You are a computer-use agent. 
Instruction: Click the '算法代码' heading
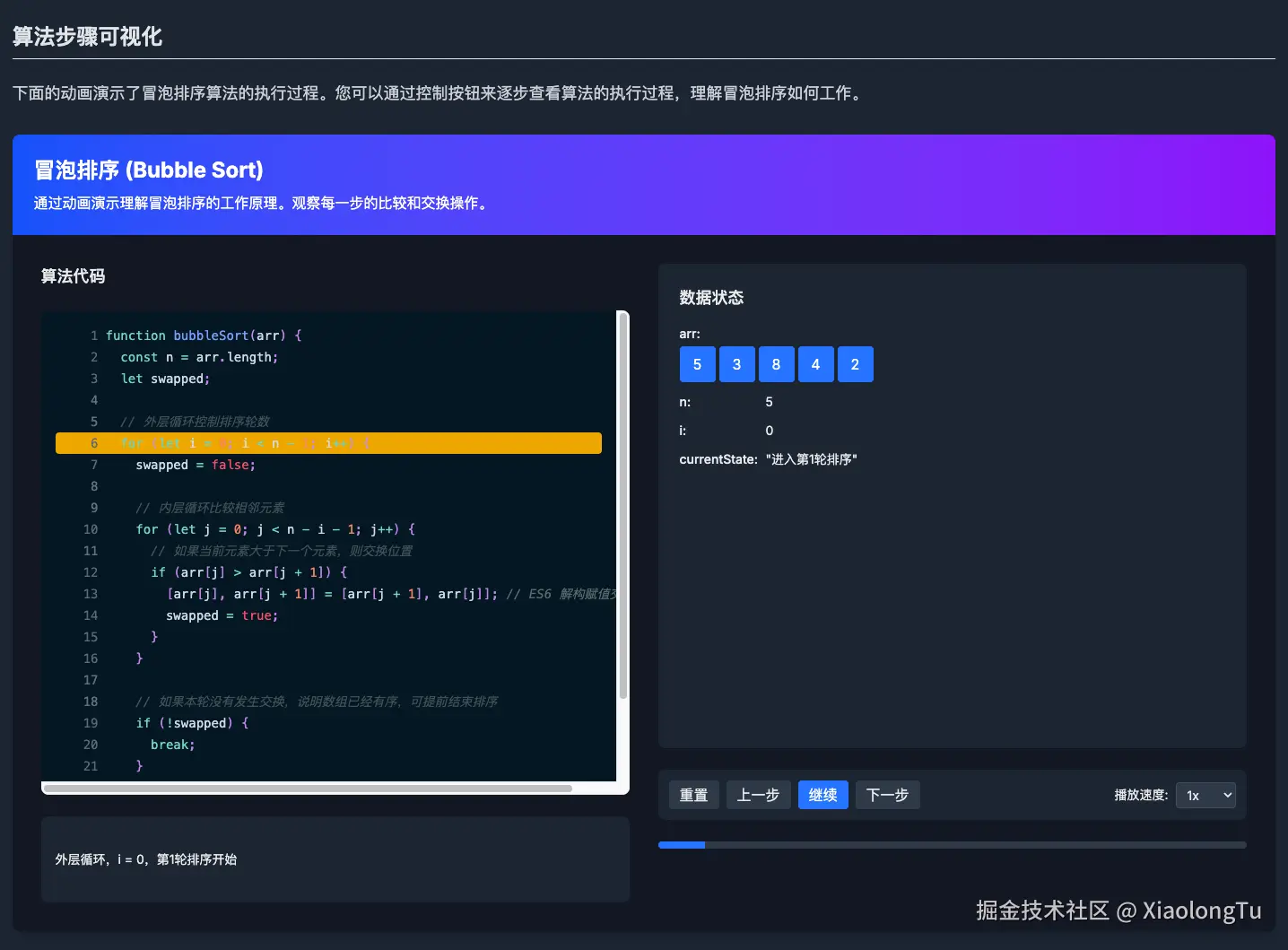(x=74, y=276)
